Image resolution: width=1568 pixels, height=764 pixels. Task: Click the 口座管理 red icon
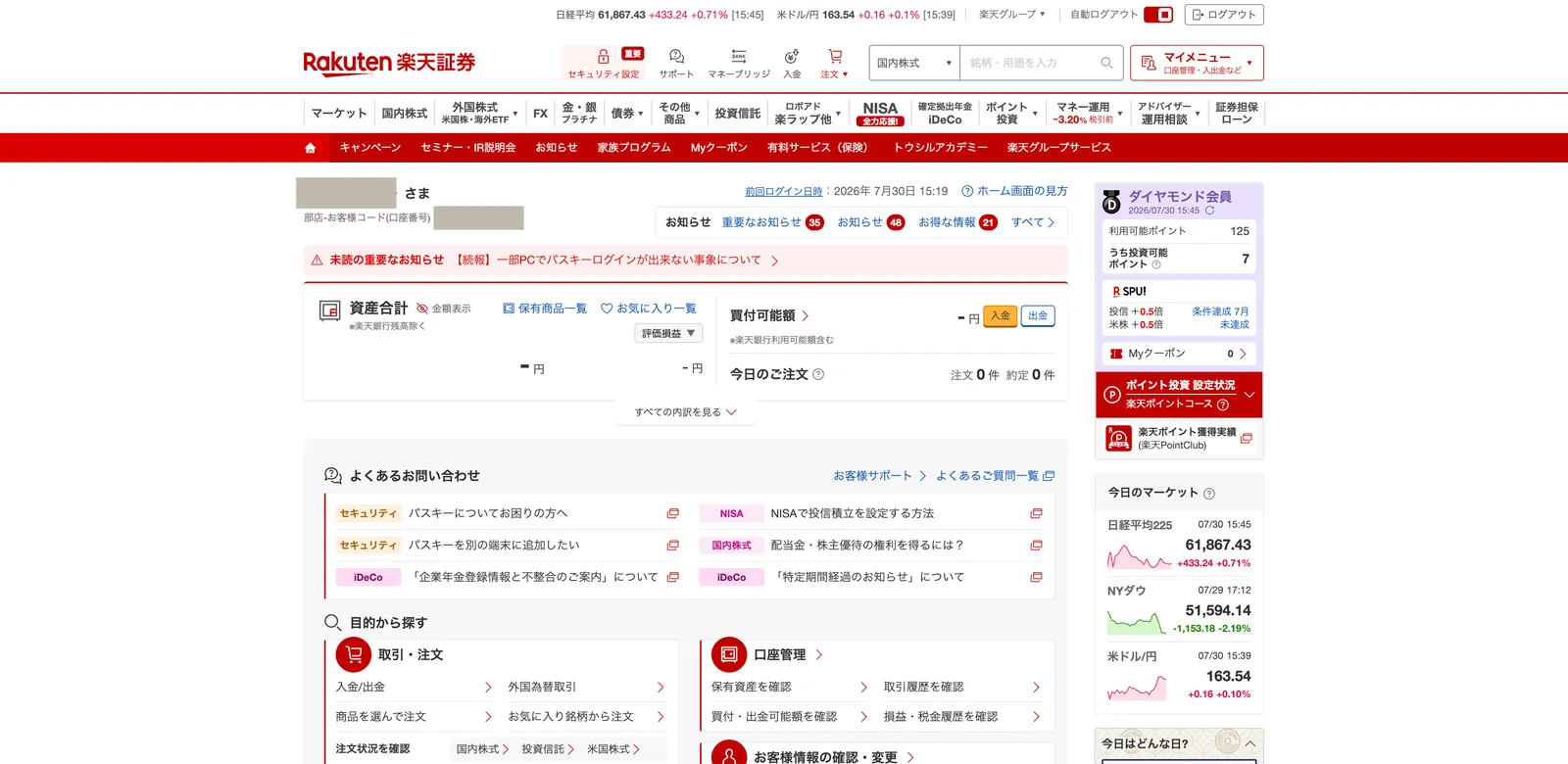[x=728, y=654]
